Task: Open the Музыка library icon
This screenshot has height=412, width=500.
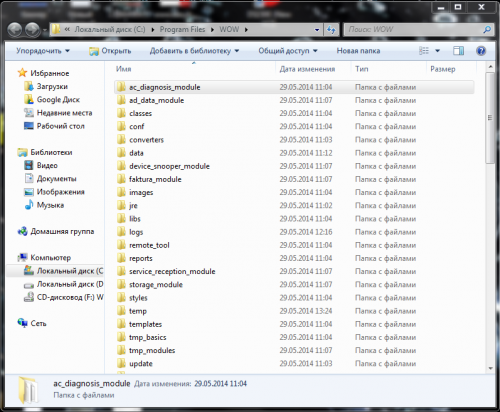Action: [x=29, y=205]
